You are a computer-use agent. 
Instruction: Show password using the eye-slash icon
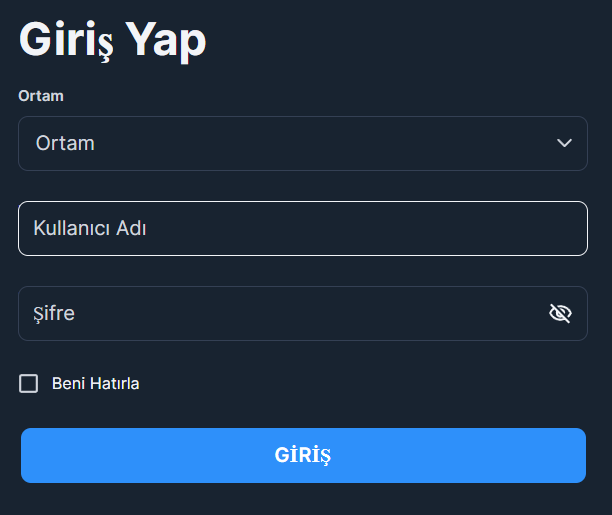pyautogui.click(x=560, y=313)
